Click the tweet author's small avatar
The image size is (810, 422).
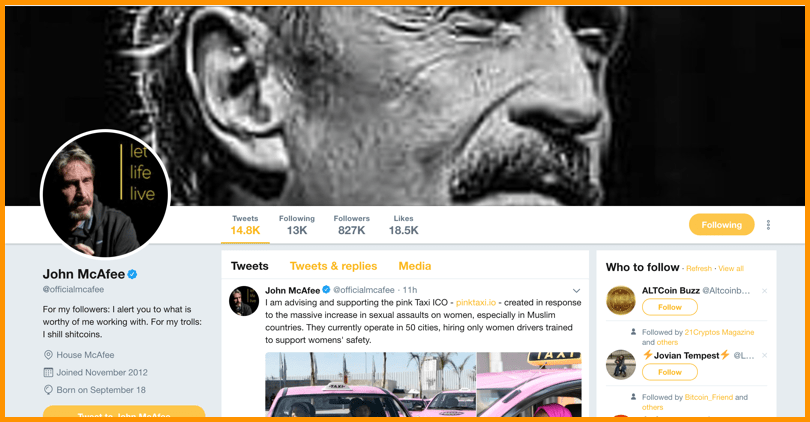tap(244, 301)
